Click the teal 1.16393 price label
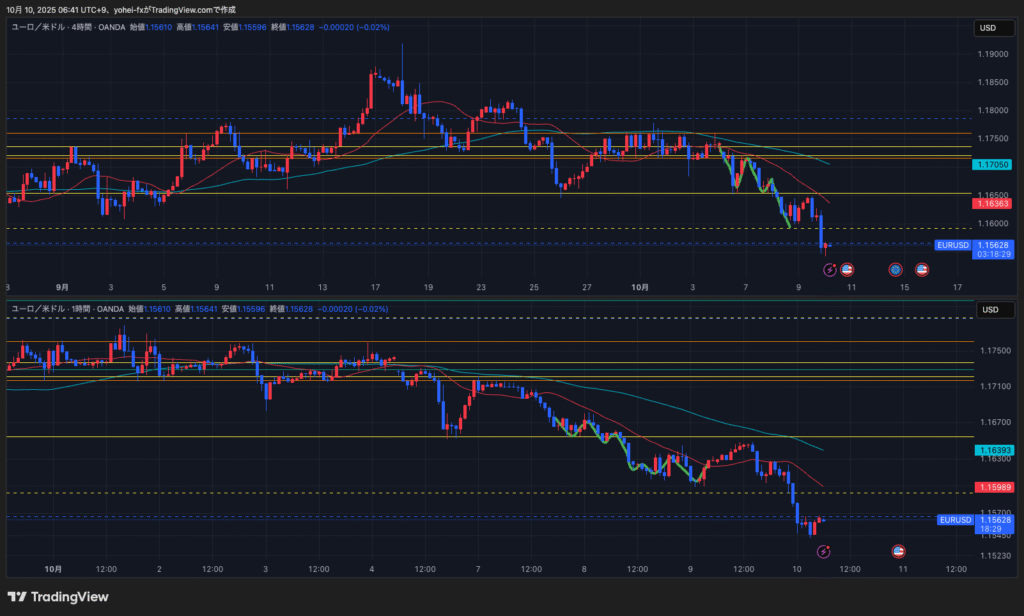This screenshot has width=1024, height=616. point(993,451)
